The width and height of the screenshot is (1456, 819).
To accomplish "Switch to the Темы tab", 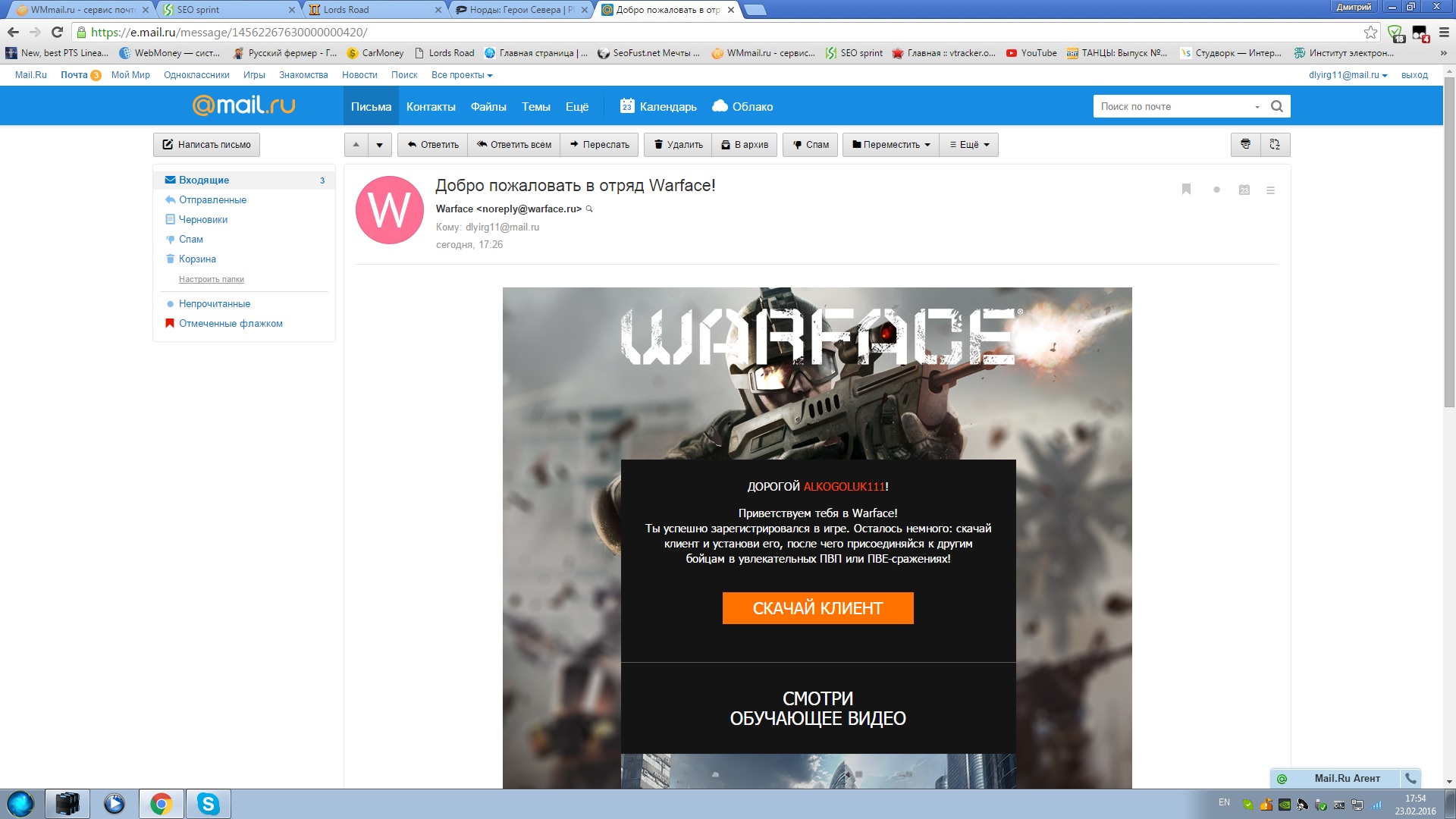I will tap(535, 106).
